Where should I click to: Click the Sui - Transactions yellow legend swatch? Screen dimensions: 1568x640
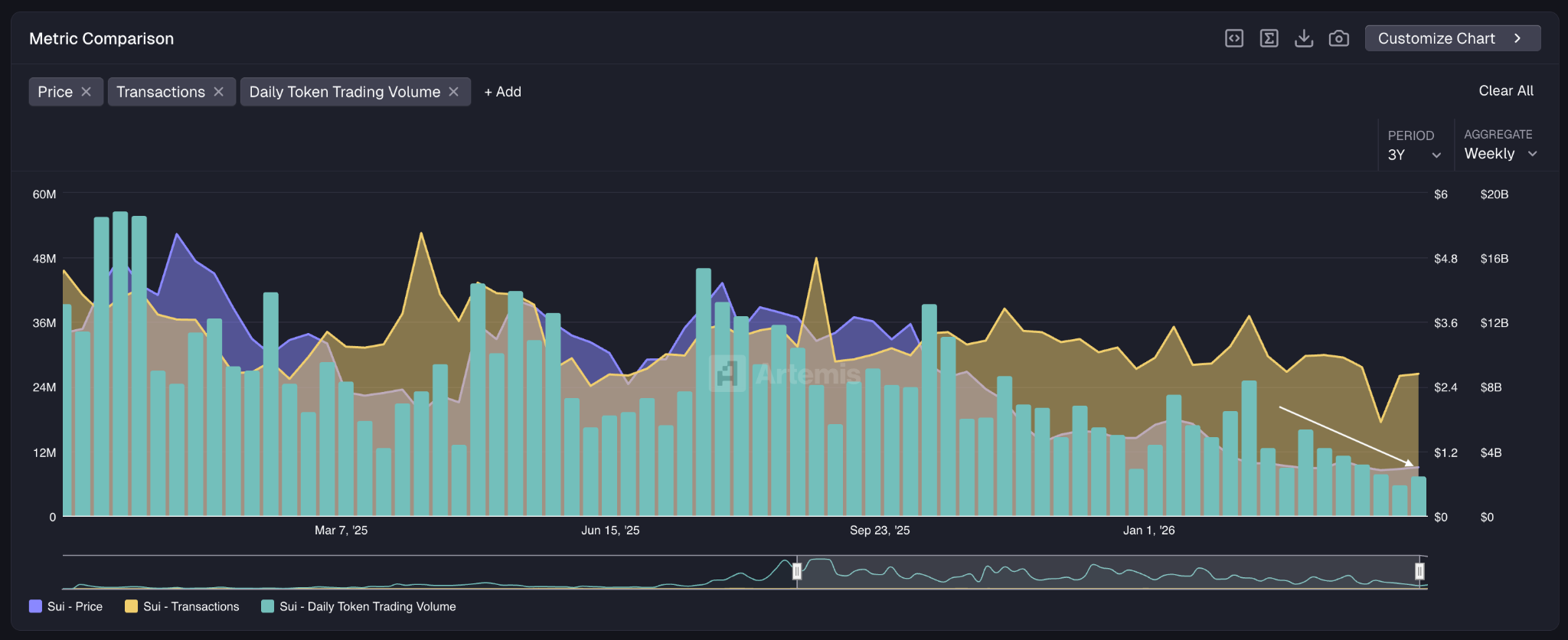[x=131, y=606]
